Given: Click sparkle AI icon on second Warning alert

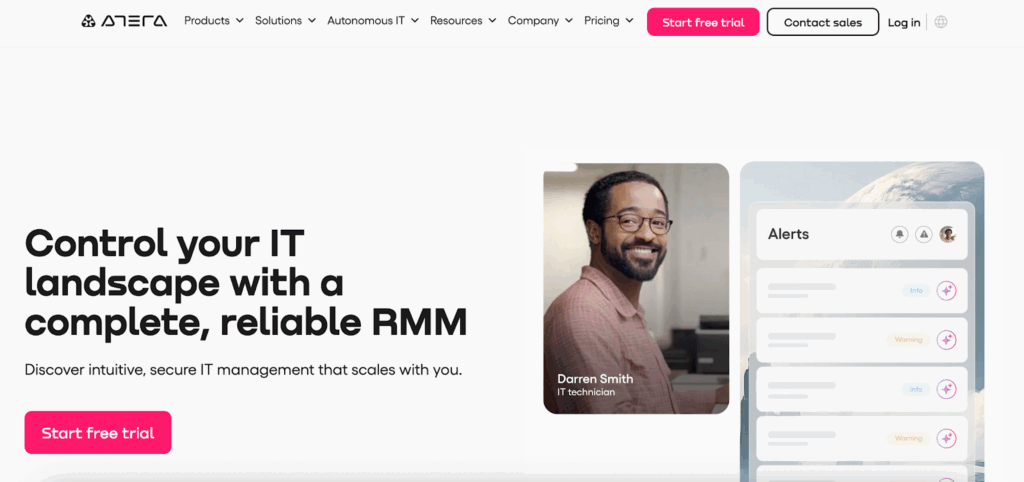Looking at the screenshot, I should click(946, 438).
